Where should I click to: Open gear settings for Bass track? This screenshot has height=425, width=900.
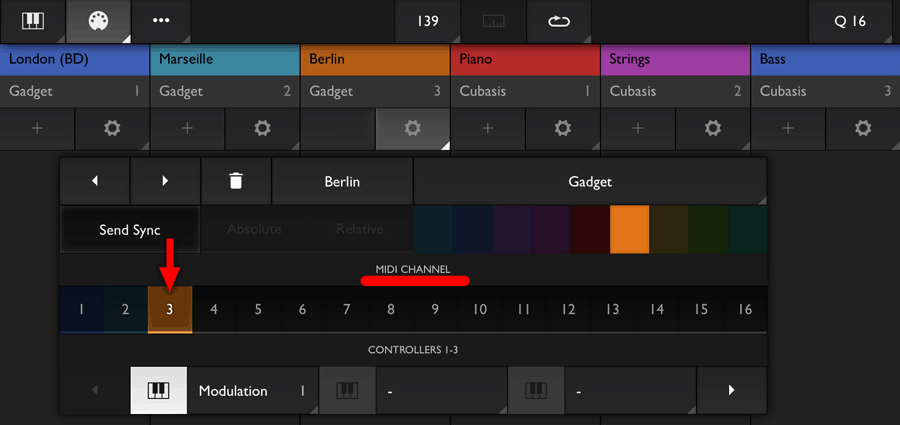[x=863, y=129]
